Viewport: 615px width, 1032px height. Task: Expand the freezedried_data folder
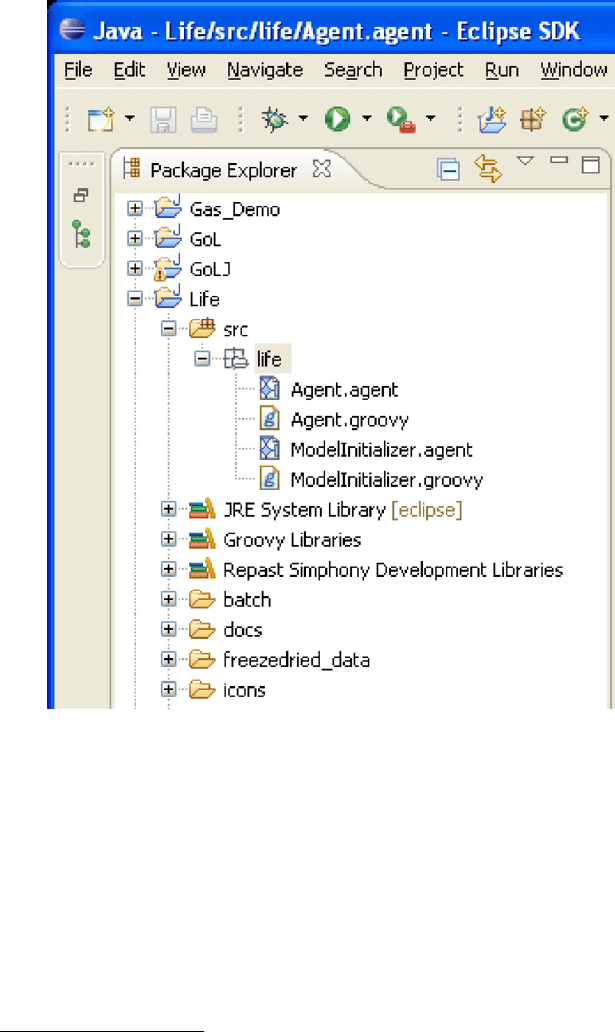click(169, 659)
